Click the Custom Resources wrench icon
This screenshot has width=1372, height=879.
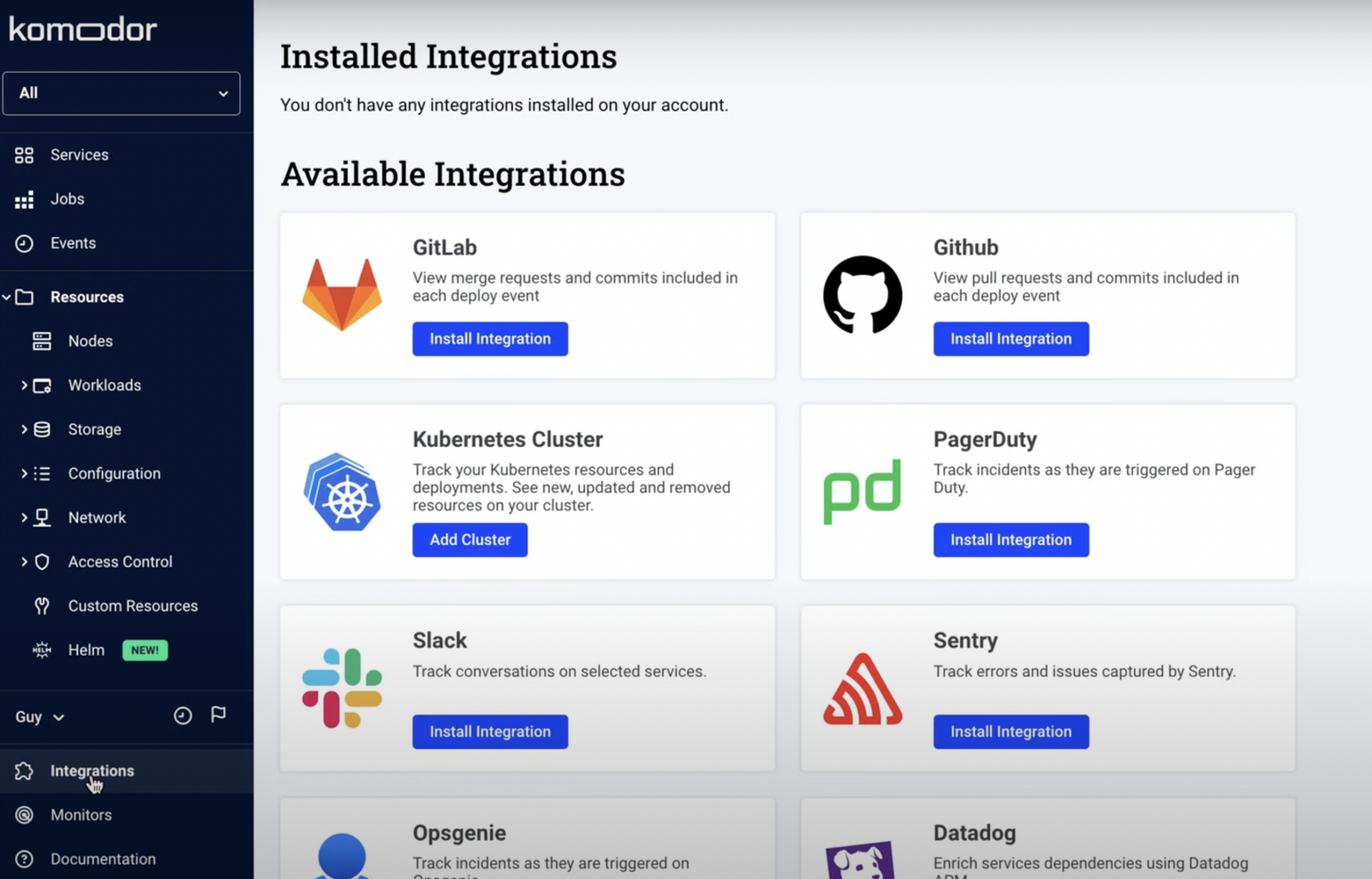click(x=42, y=606)
